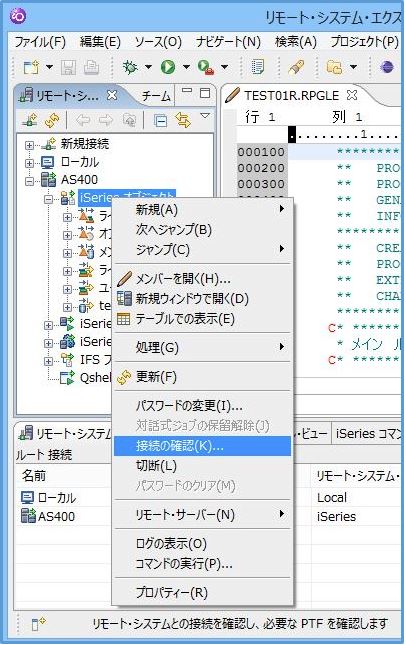Close the リモート・シ... view tab
Screen dimensions: 406x645
point(111,95)
